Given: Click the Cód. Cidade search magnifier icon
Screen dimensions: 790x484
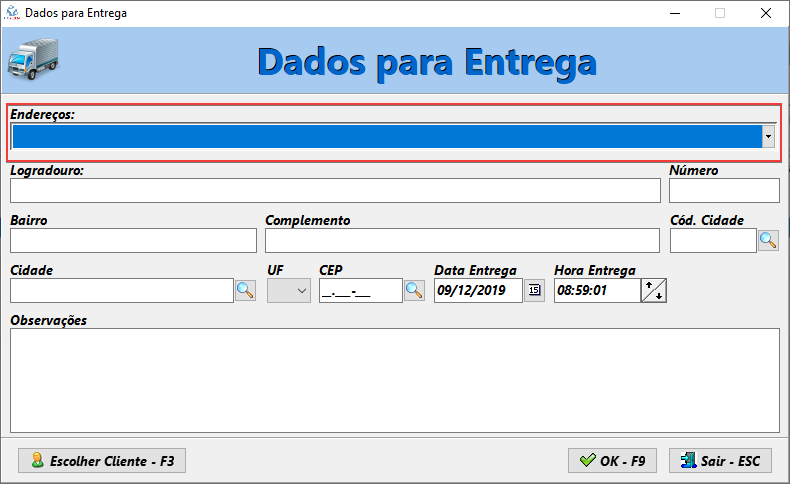Looking at the screenshot, I should pos(767,240).
